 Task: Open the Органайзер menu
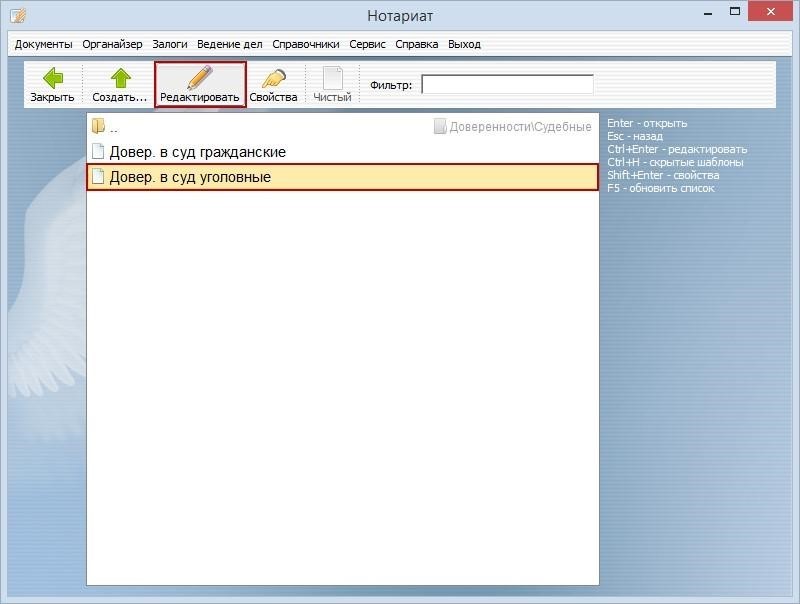(112, 44)
